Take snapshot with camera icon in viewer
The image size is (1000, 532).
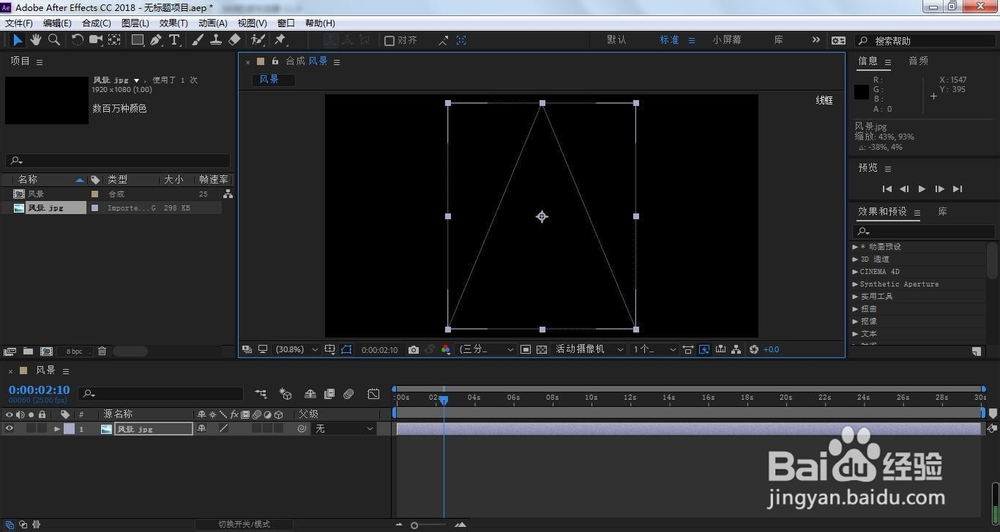(413, 350)
